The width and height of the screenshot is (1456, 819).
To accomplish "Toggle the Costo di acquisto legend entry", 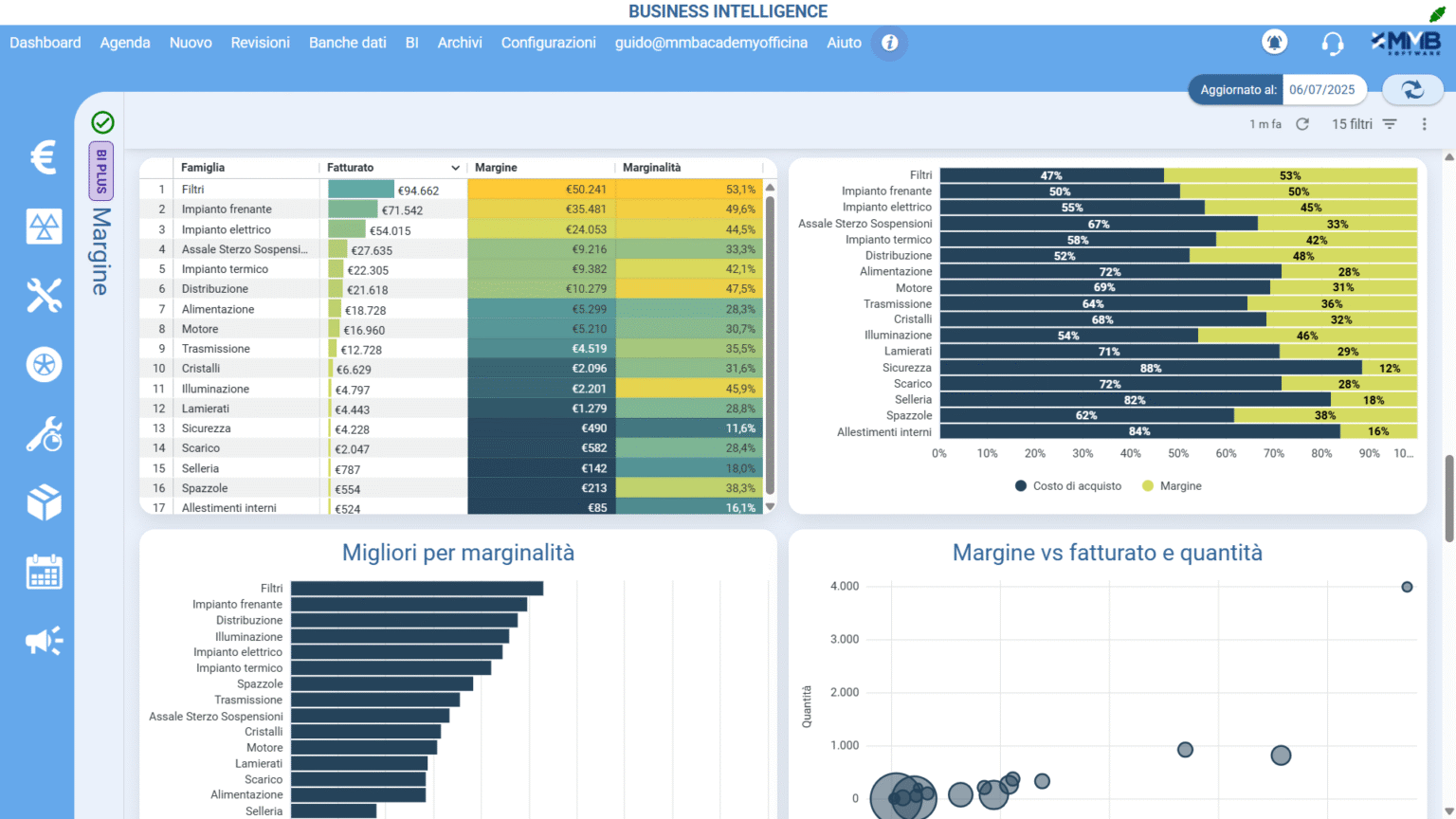I will click(1067, 486).
